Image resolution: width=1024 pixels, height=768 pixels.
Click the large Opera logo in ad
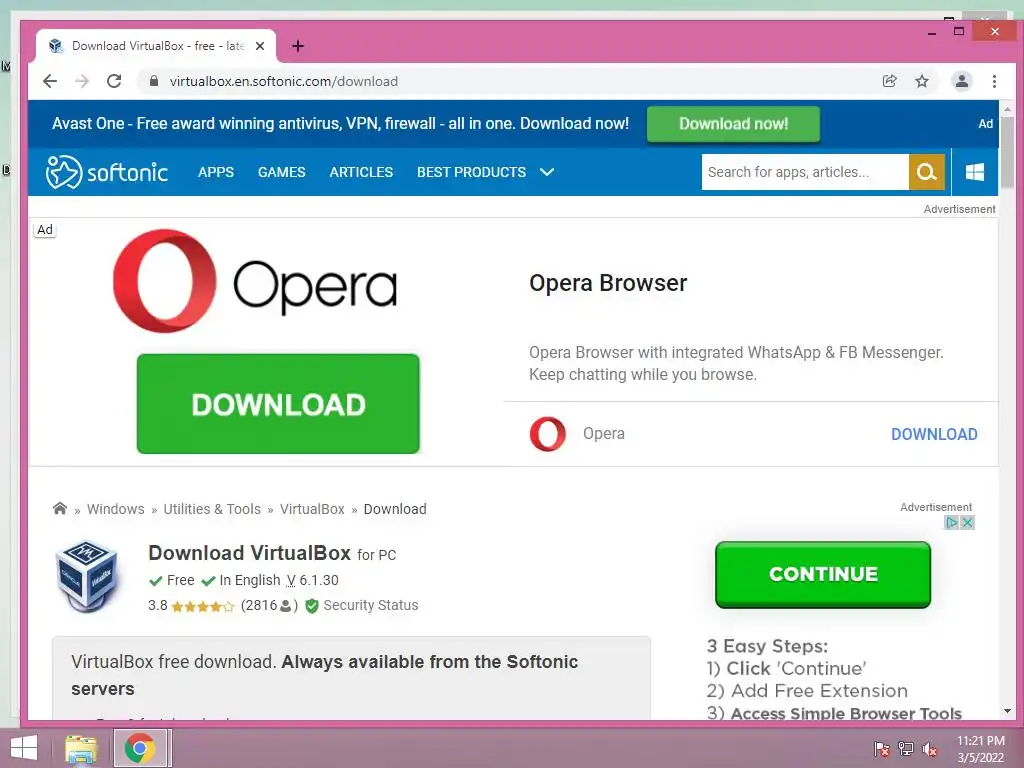click(255, 281)
